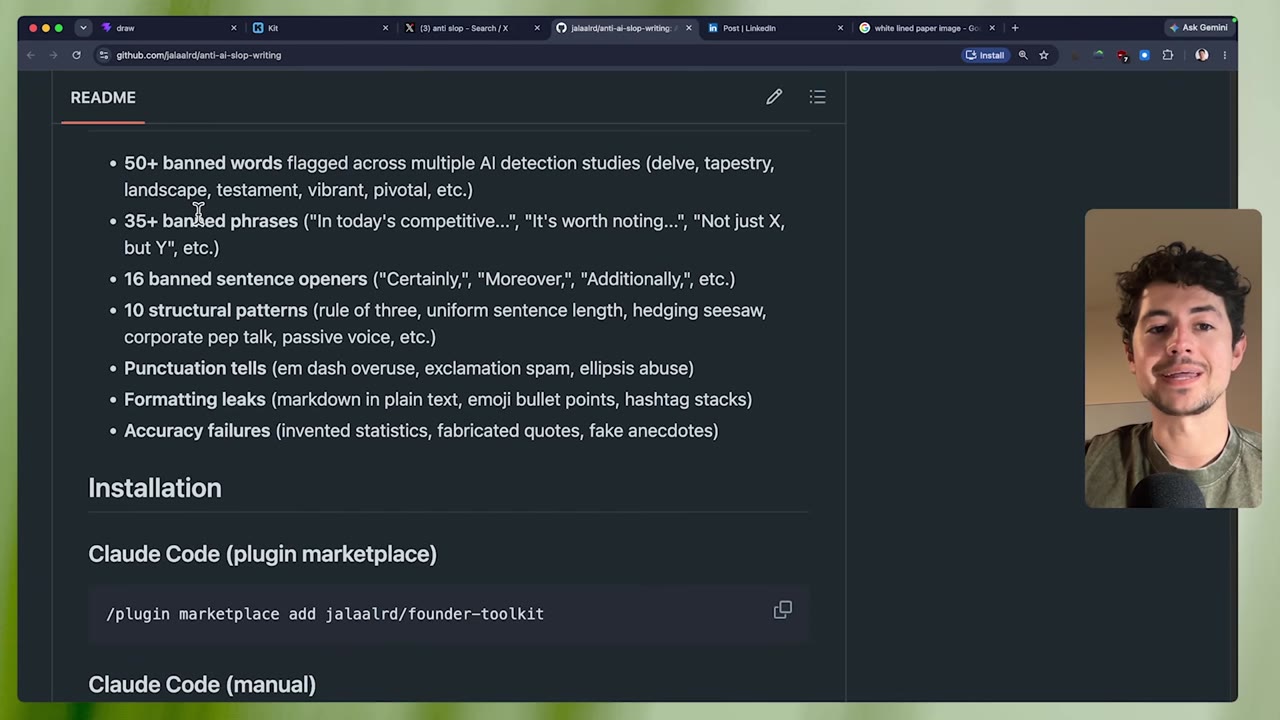
Task: Open a new tab with the plus icon
Action: 1015,28
